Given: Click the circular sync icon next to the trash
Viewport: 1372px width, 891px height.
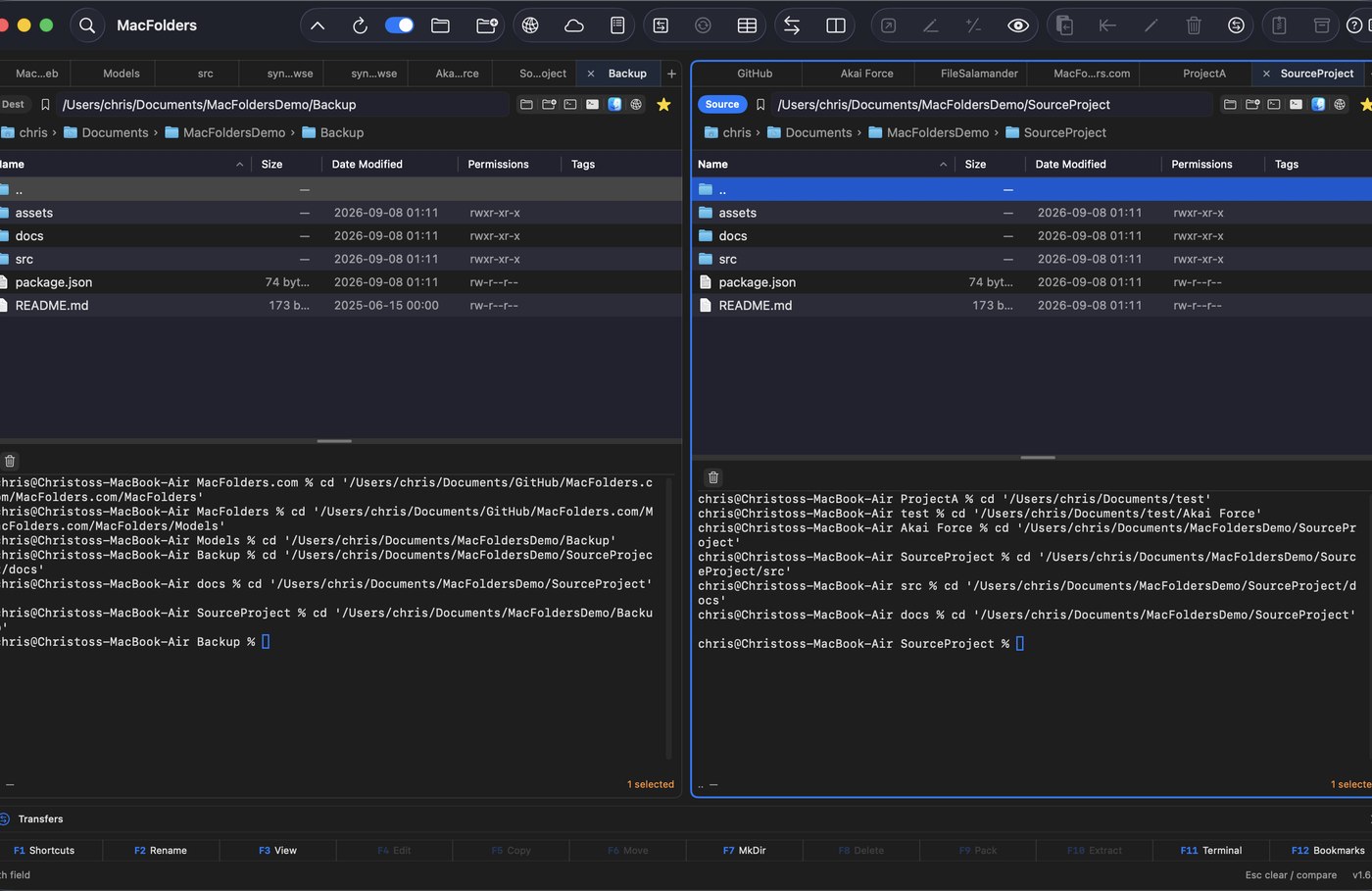Looking at the screenshot, I should tap(1237, 25).
